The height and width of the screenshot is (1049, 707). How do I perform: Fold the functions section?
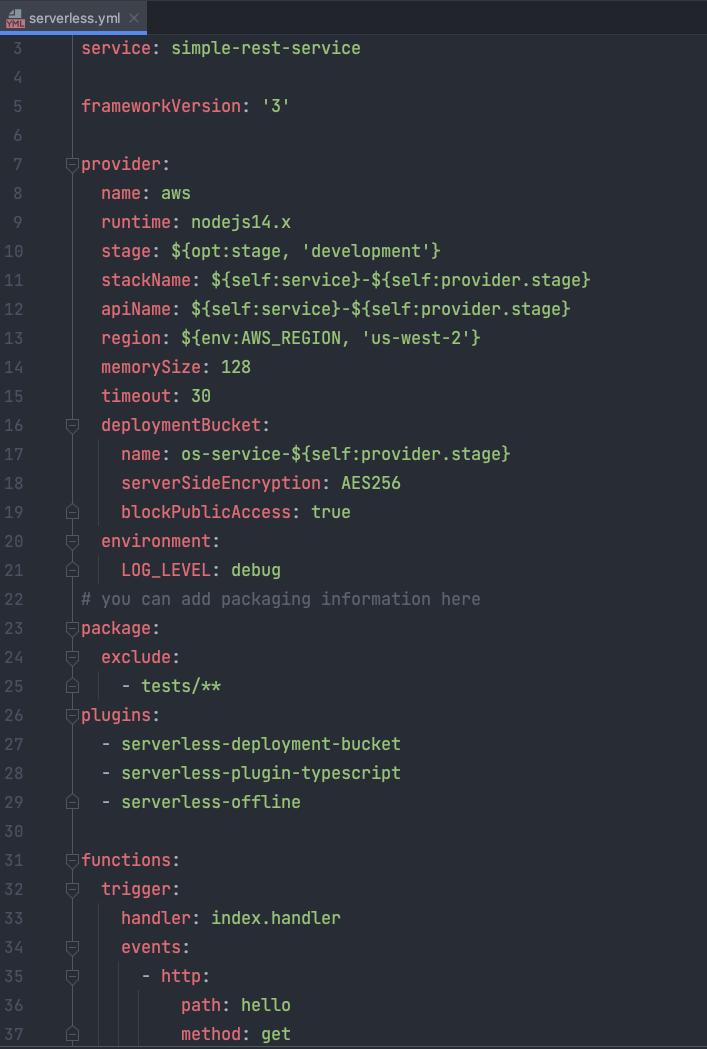pos(72,860)
